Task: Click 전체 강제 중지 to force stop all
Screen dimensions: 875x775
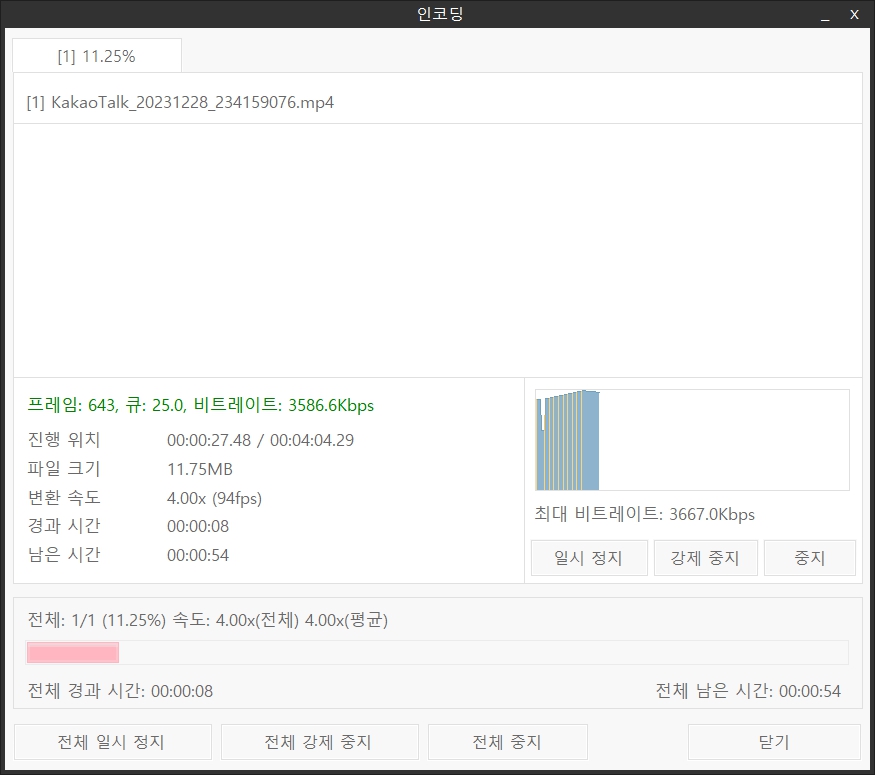Action: [319, 741]
